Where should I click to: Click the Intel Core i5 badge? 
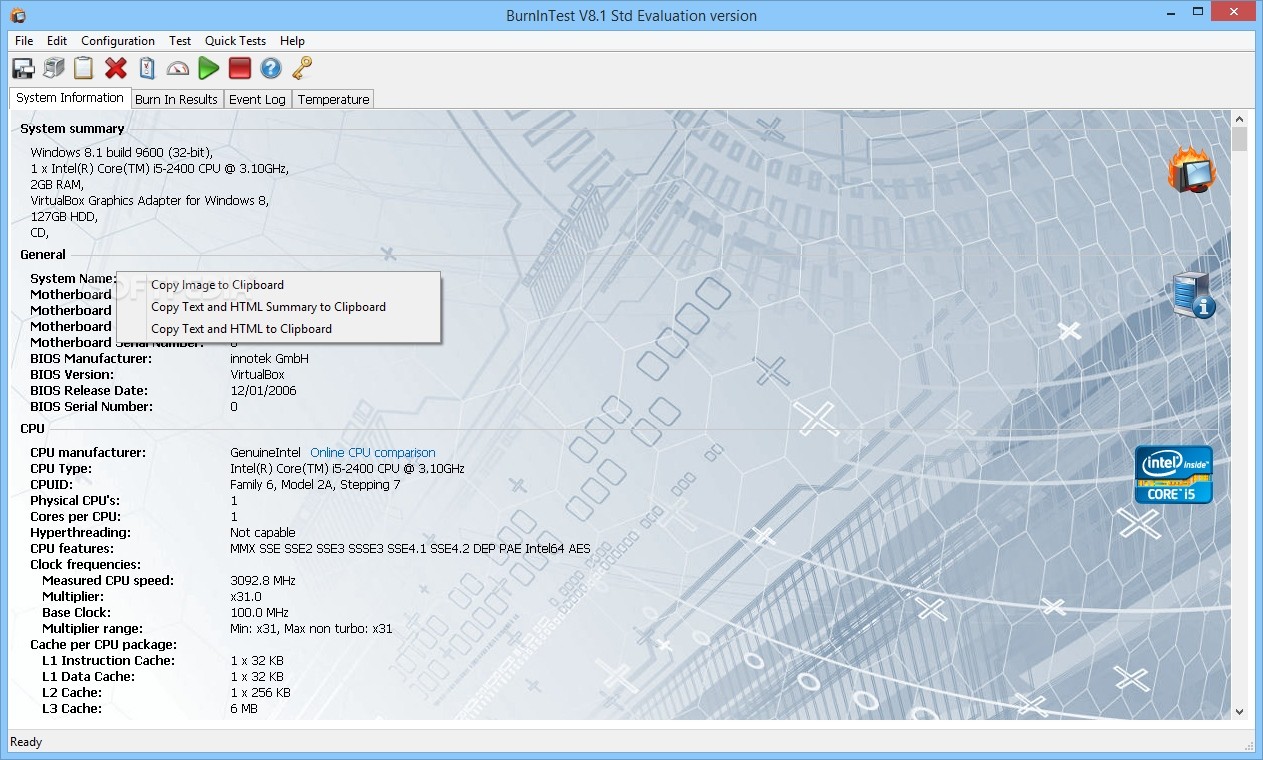coord(1174,474)
